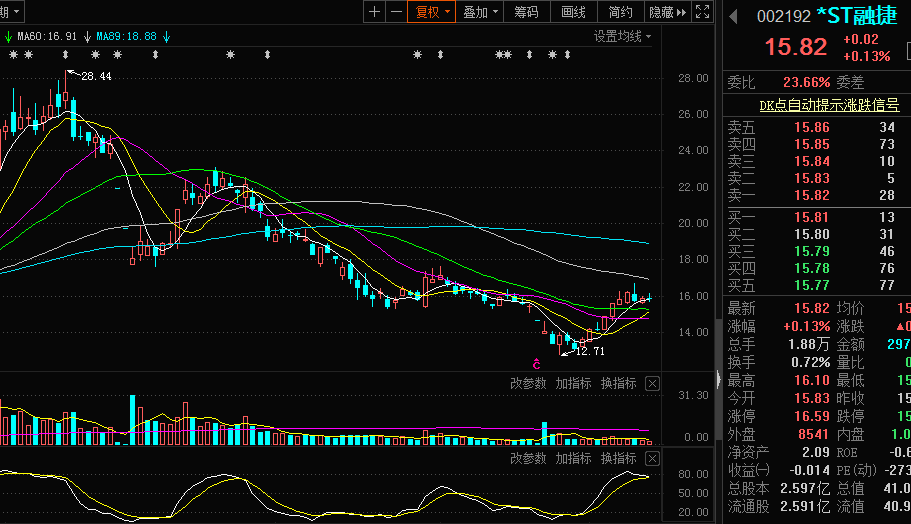Click the 31.30 volume axis label

693,396
